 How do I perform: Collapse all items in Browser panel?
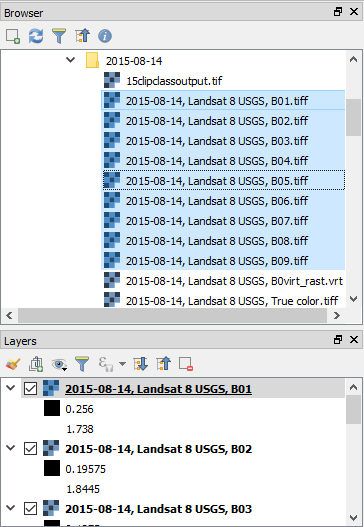point(82,36)
